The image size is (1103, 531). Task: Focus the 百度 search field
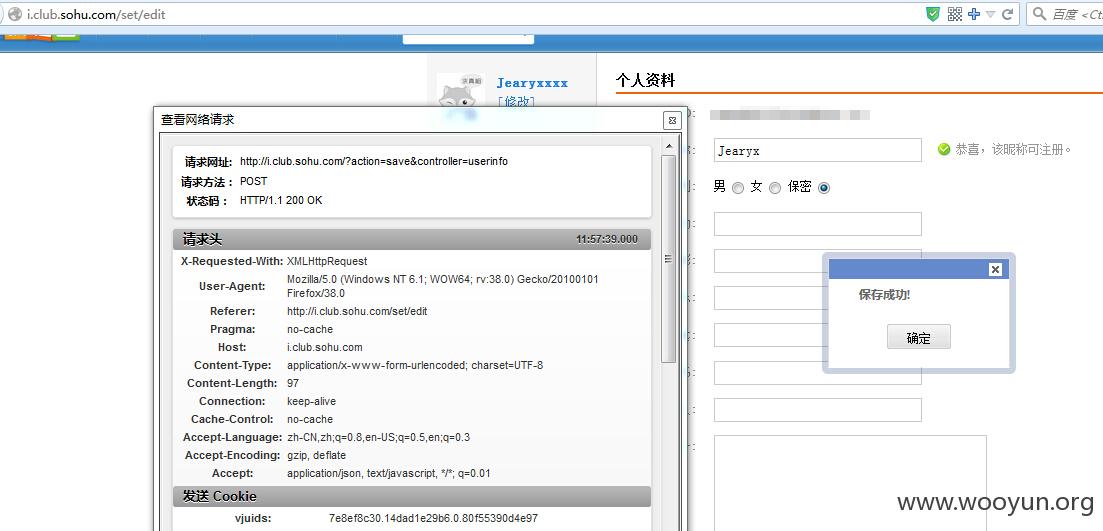pyautogui.click(x=1076, y=14)
